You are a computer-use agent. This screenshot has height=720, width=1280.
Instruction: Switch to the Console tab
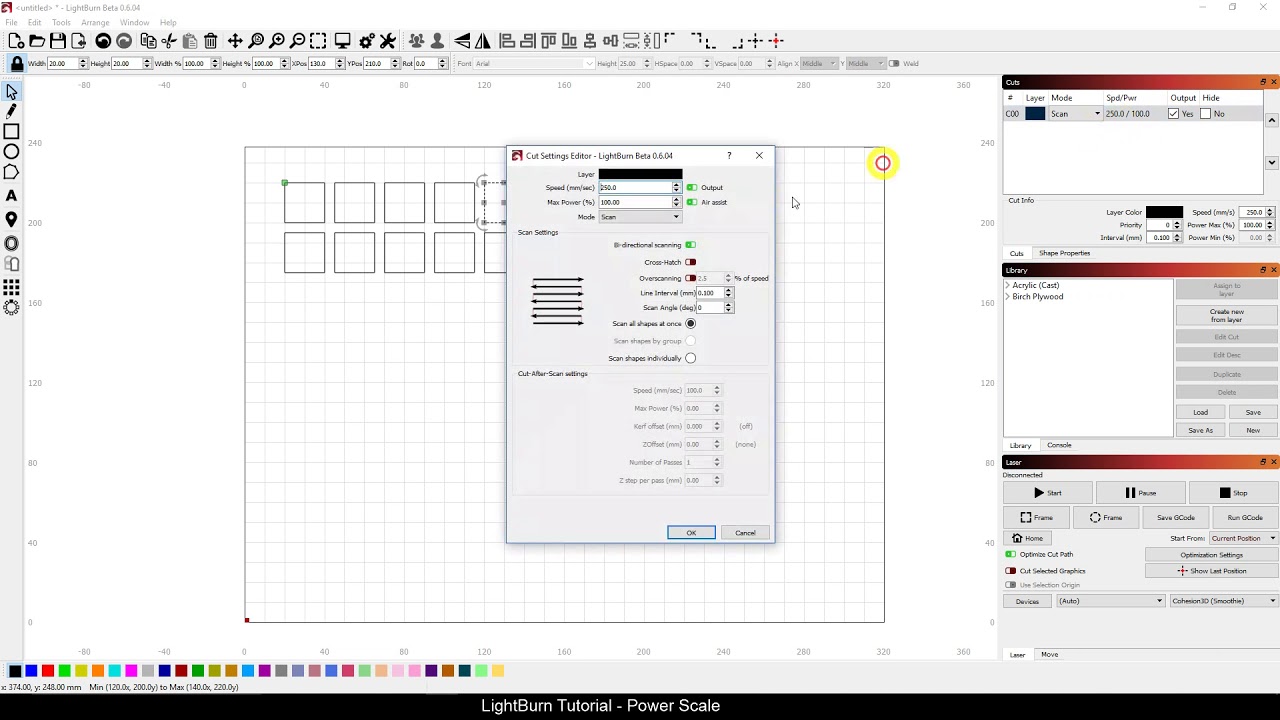click(x=1059, y=445)
